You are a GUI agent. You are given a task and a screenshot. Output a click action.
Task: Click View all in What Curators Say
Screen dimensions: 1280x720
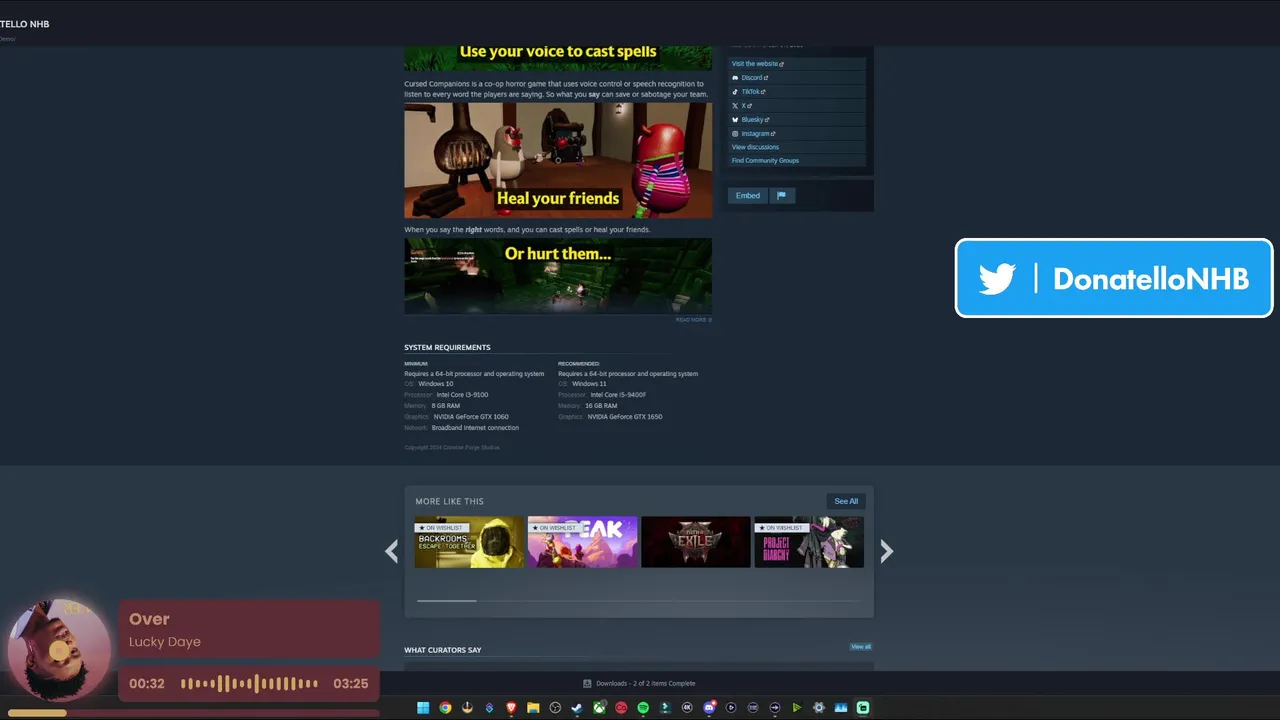click(861, 647)
